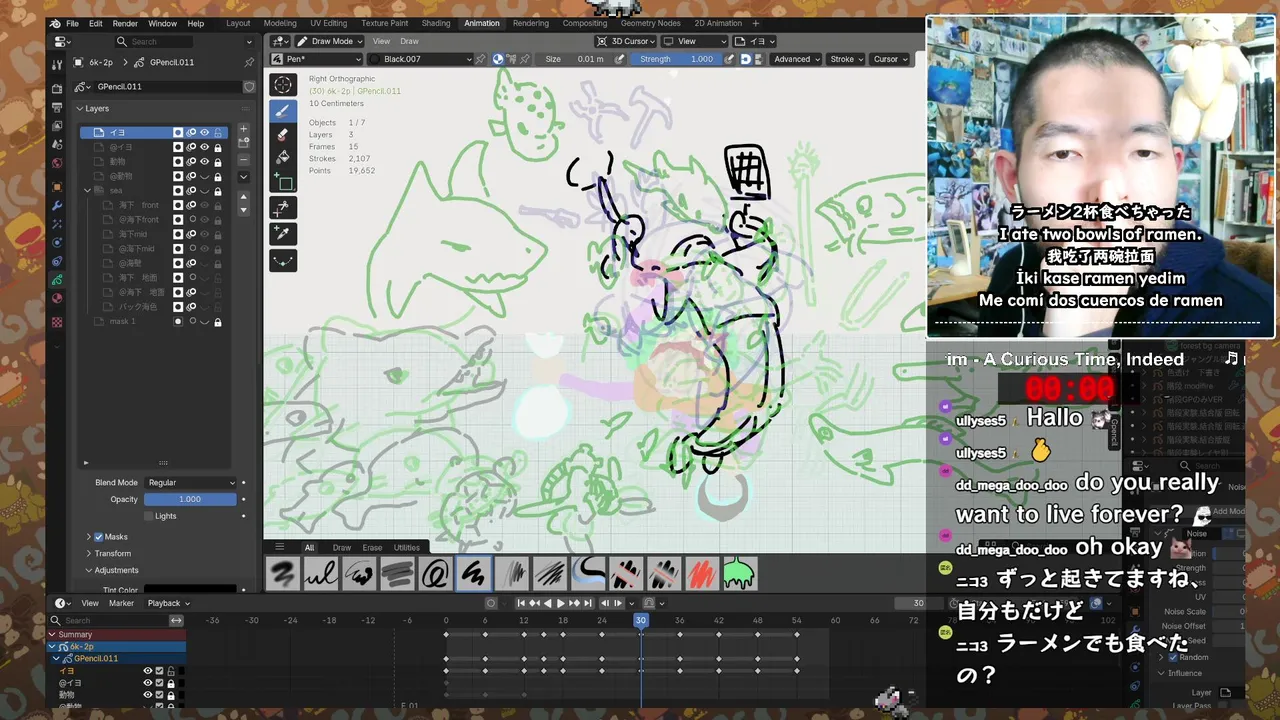Move the layer down in the list
The width and height of the screenshot is (1280, 720).
pyautogui.click(x=243, y=209)
